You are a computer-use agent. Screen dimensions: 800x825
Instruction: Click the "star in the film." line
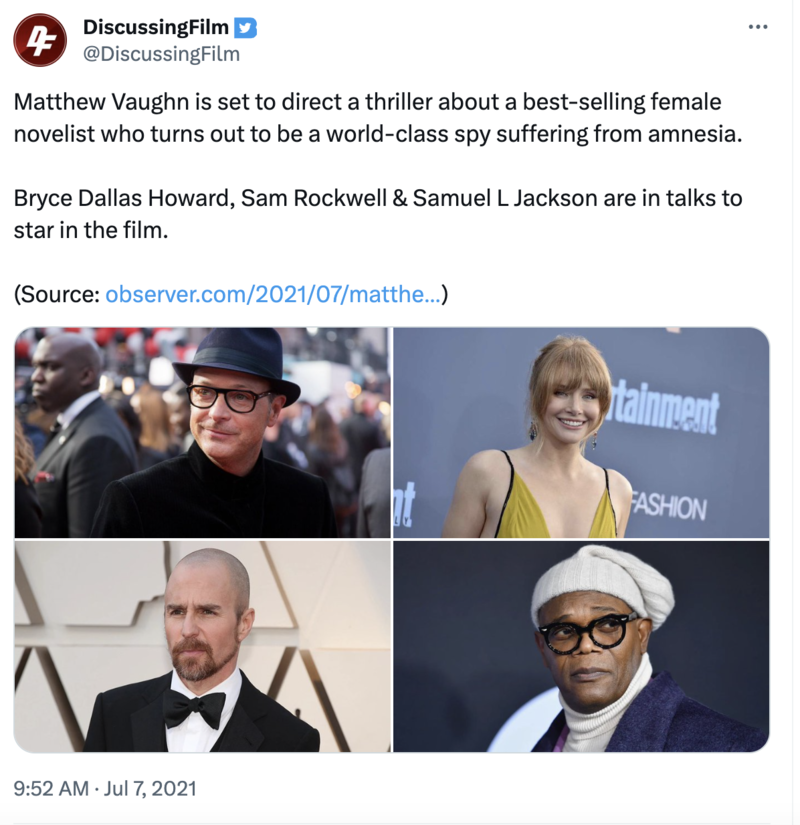[88, 230]
